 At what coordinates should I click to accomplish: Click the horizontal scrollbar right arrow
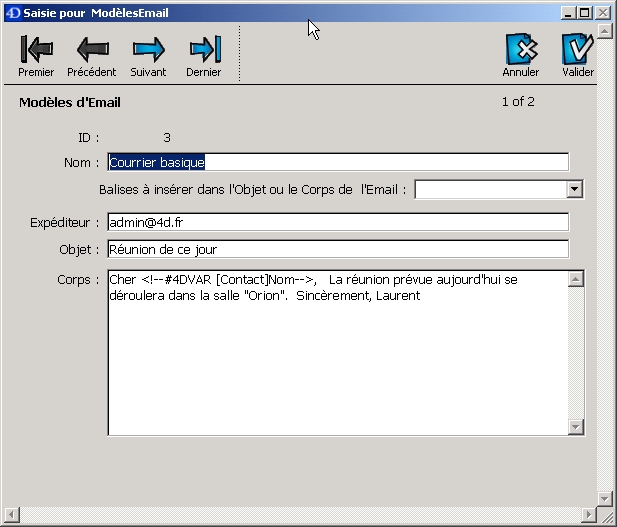point(589,514)
